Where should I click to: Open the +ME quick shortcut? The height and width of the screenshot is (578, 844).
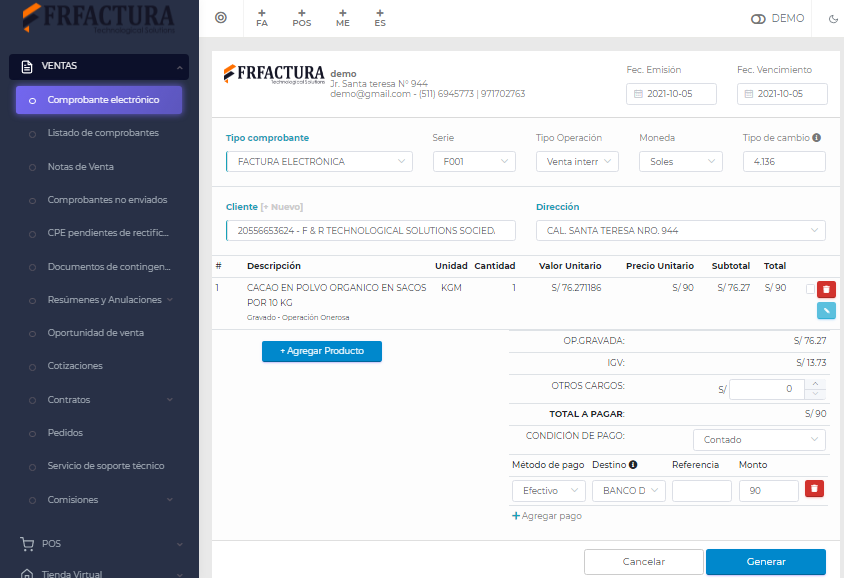pos(343,18)
